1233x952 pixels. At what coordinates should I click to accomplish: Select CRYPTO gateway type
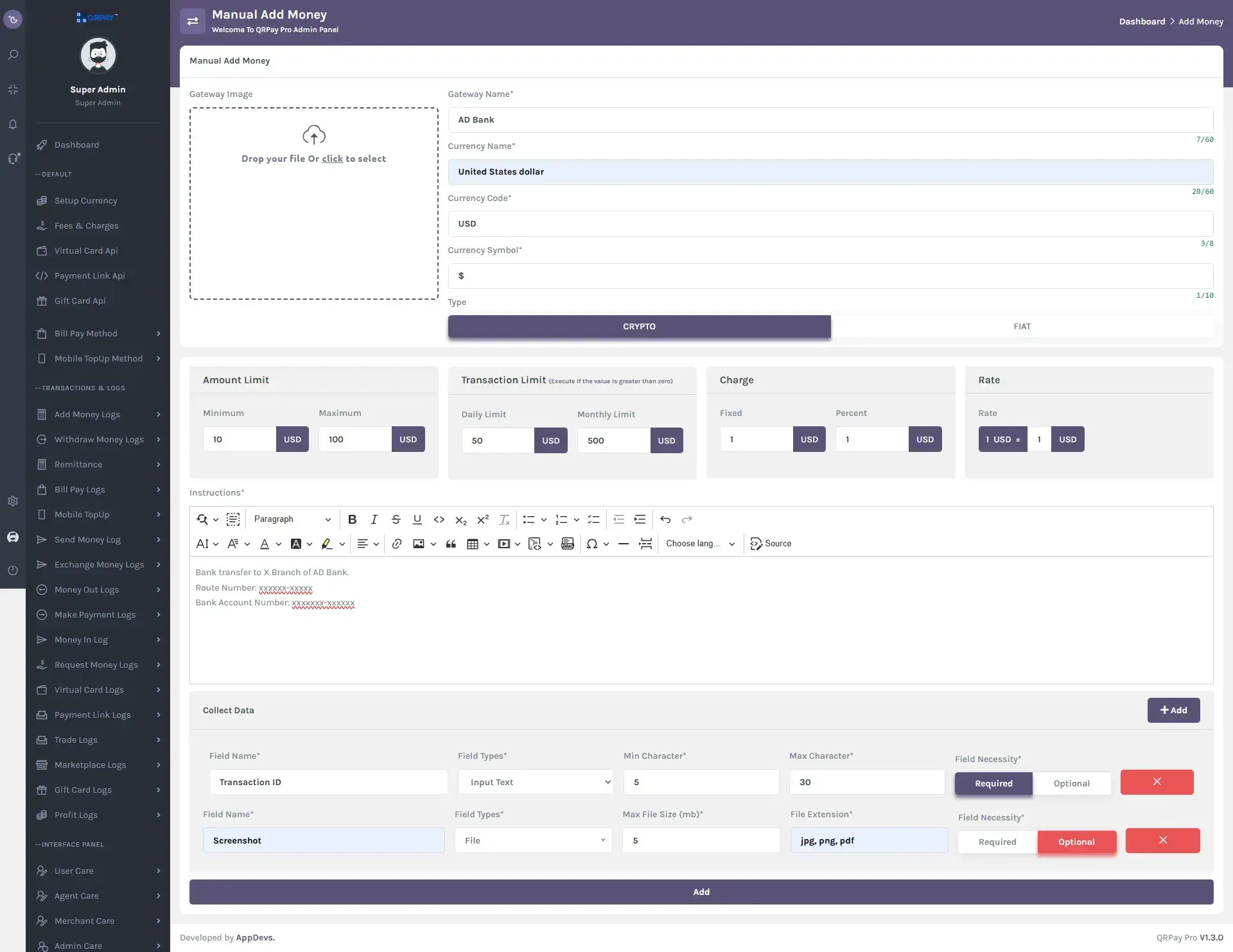(639, 326)
